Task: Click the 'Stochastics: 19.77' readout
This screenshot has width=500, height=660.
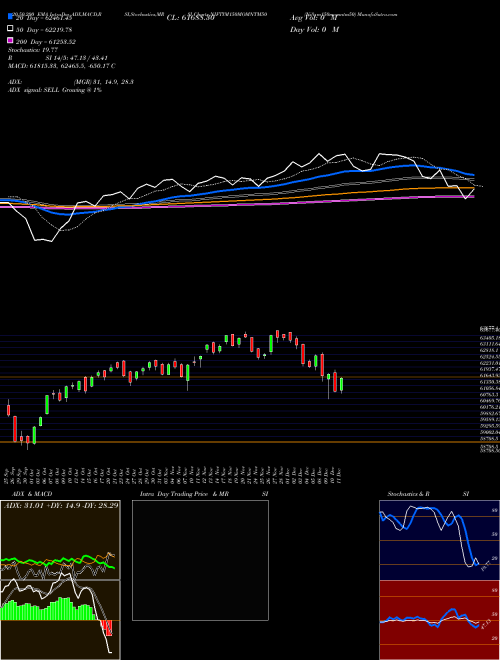Action: [33, 50]
